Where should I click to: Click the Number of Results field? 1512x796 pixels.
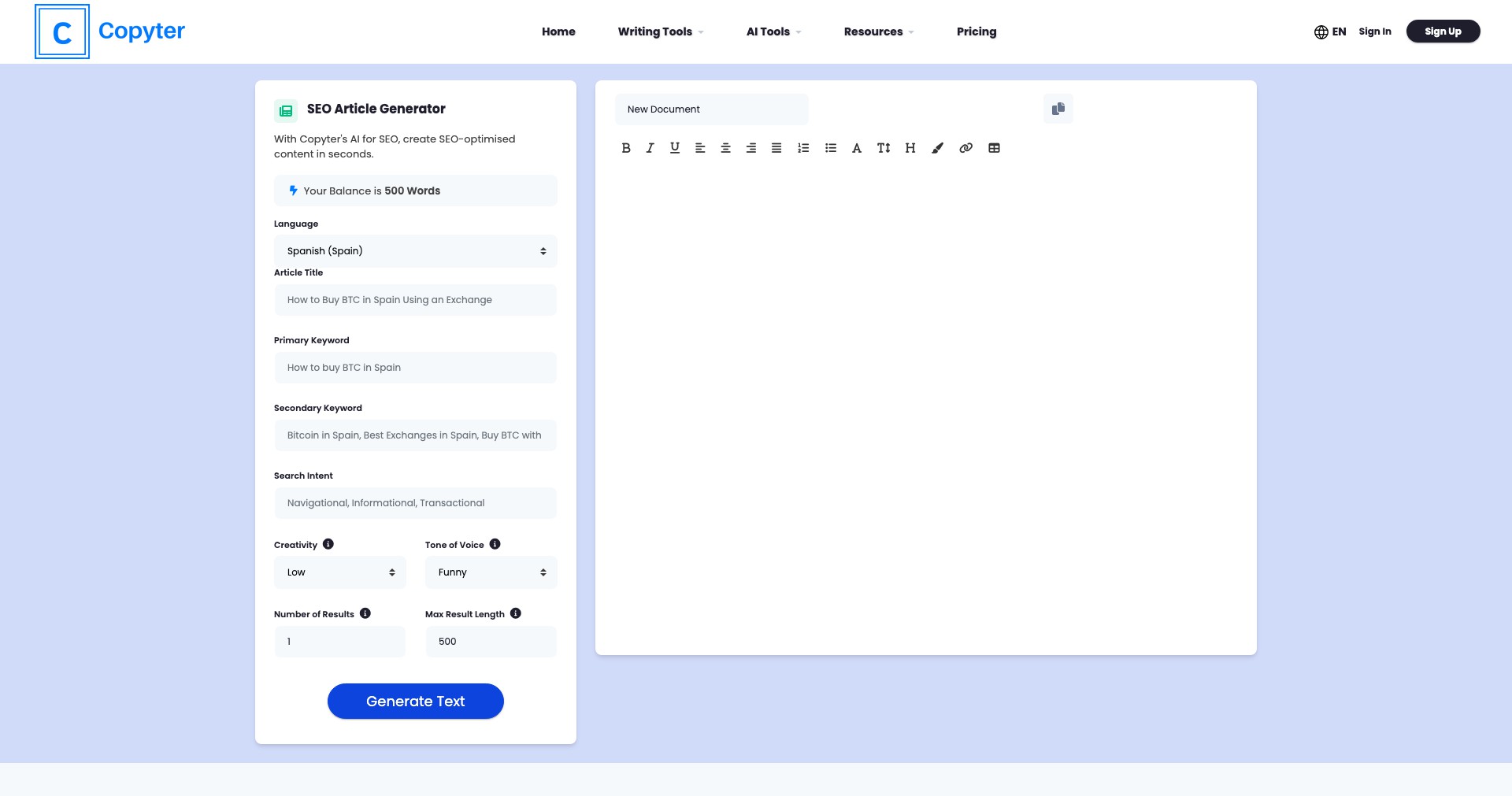pyautogui.click(x=340, y=642)
